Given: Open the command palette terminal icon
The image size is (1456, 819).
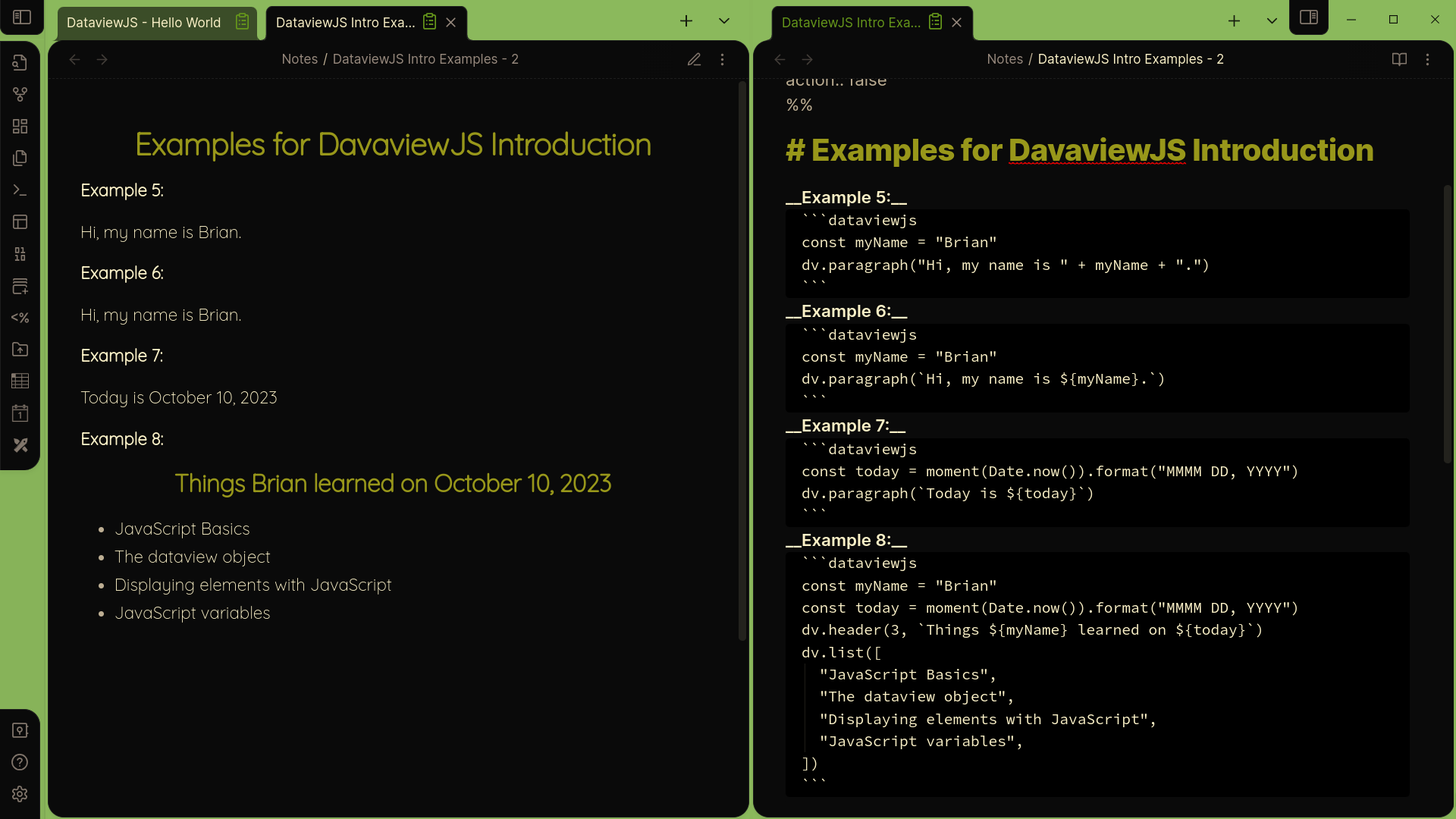Looking at the screenshot, I should click(20, 190).
